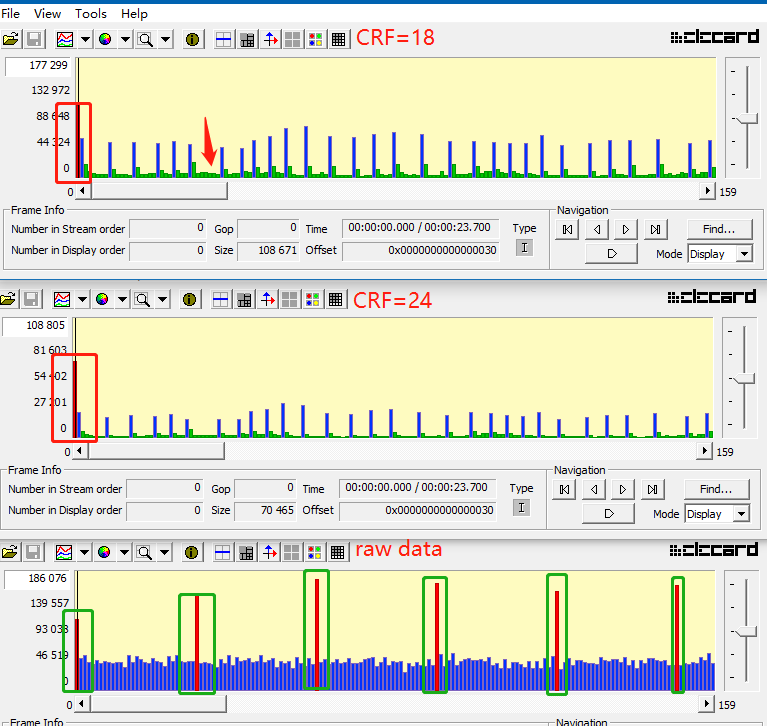Viewport: 767px width, 726px height.
Task: Click frame Type I indicator in CRF=24 panel
Action: pos(521,508)
